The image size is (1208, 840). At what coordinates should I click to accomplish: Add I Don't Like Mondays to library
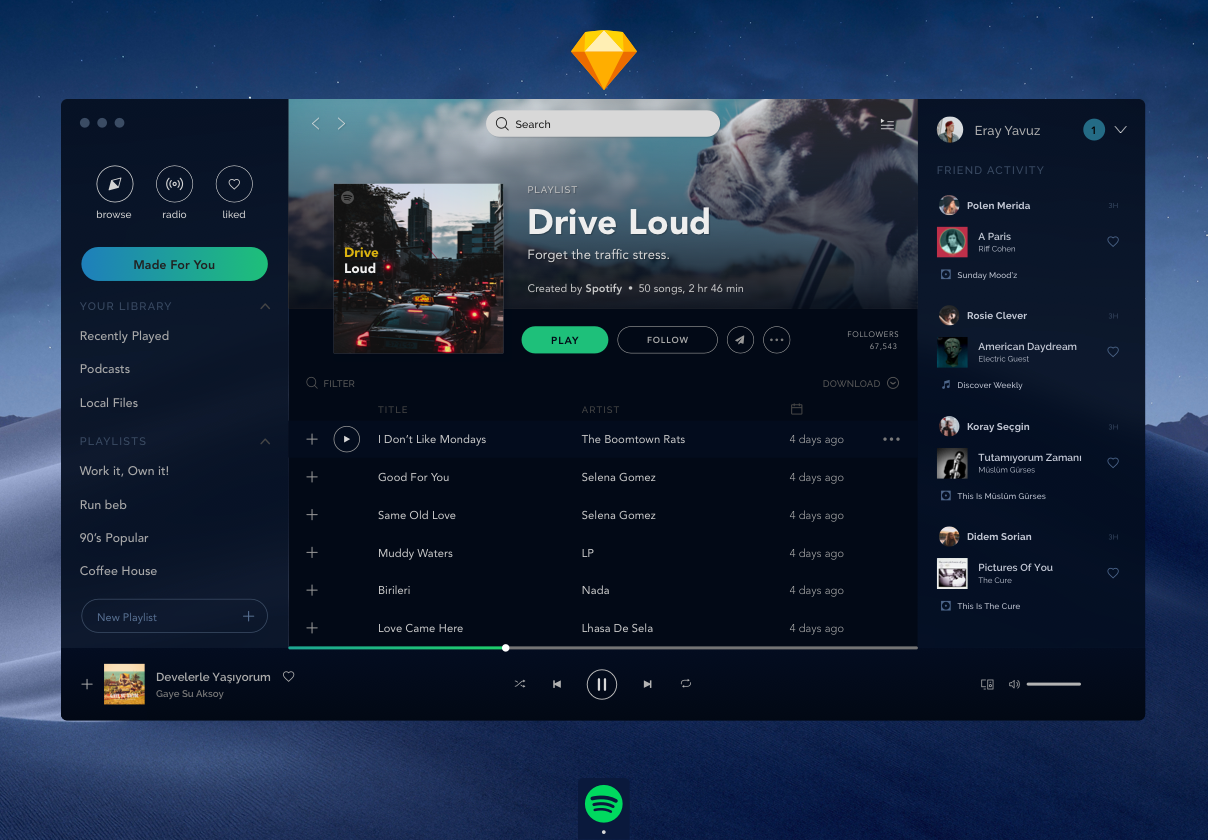[x=312, y=439]
